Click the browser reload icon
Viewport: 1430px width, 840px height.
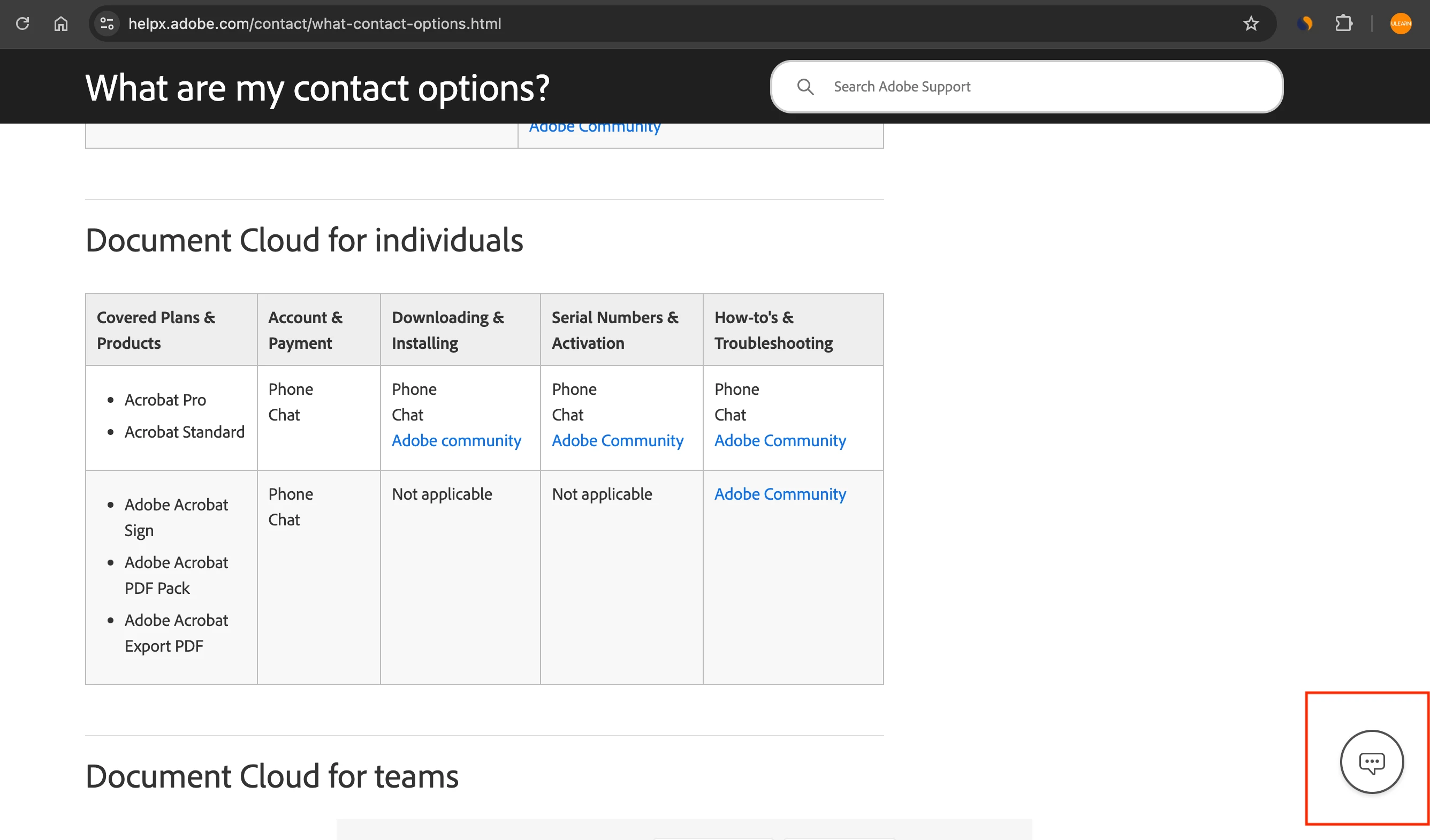[x=22, y=24]
